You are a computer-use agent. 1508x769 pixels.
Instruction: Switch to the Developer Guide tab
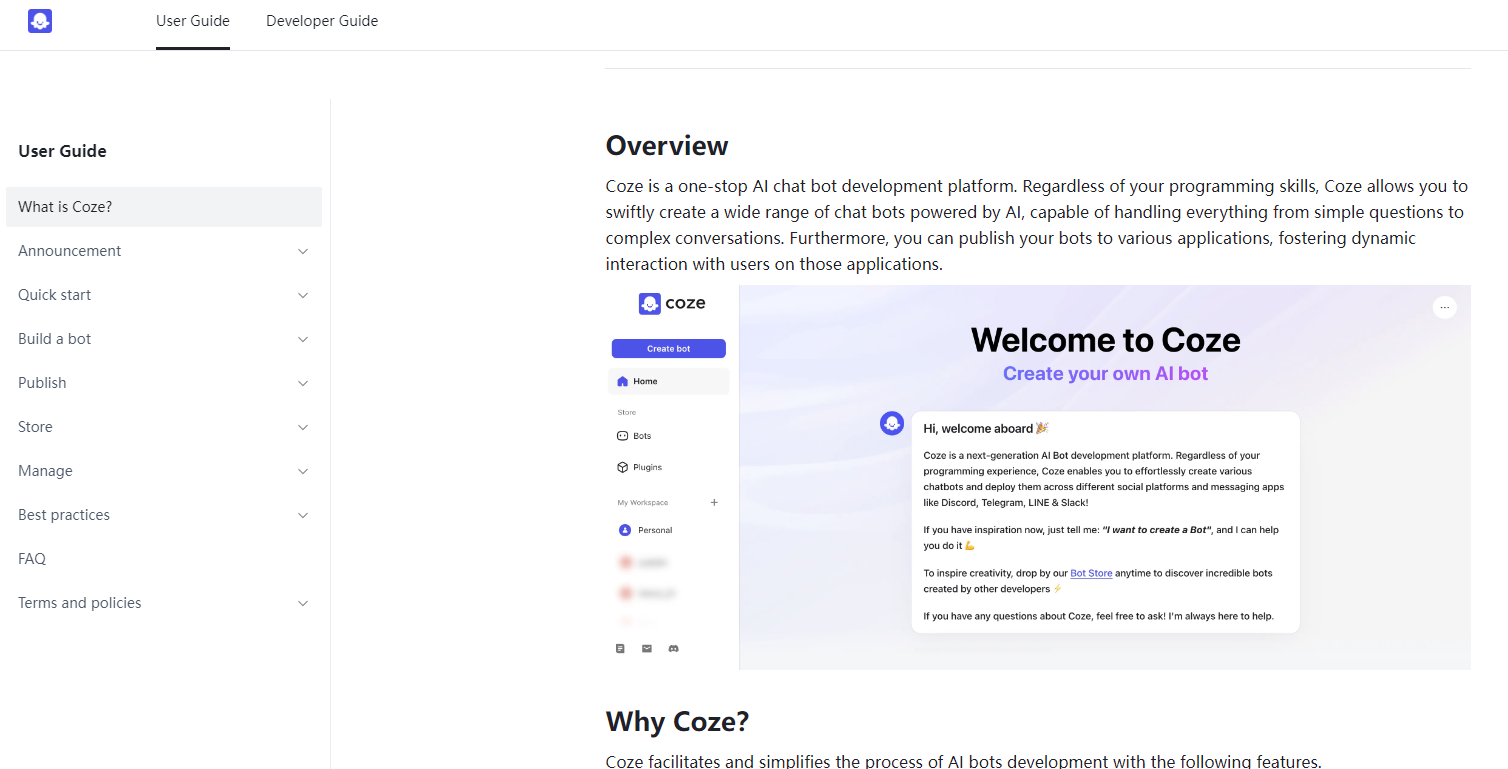322,21
